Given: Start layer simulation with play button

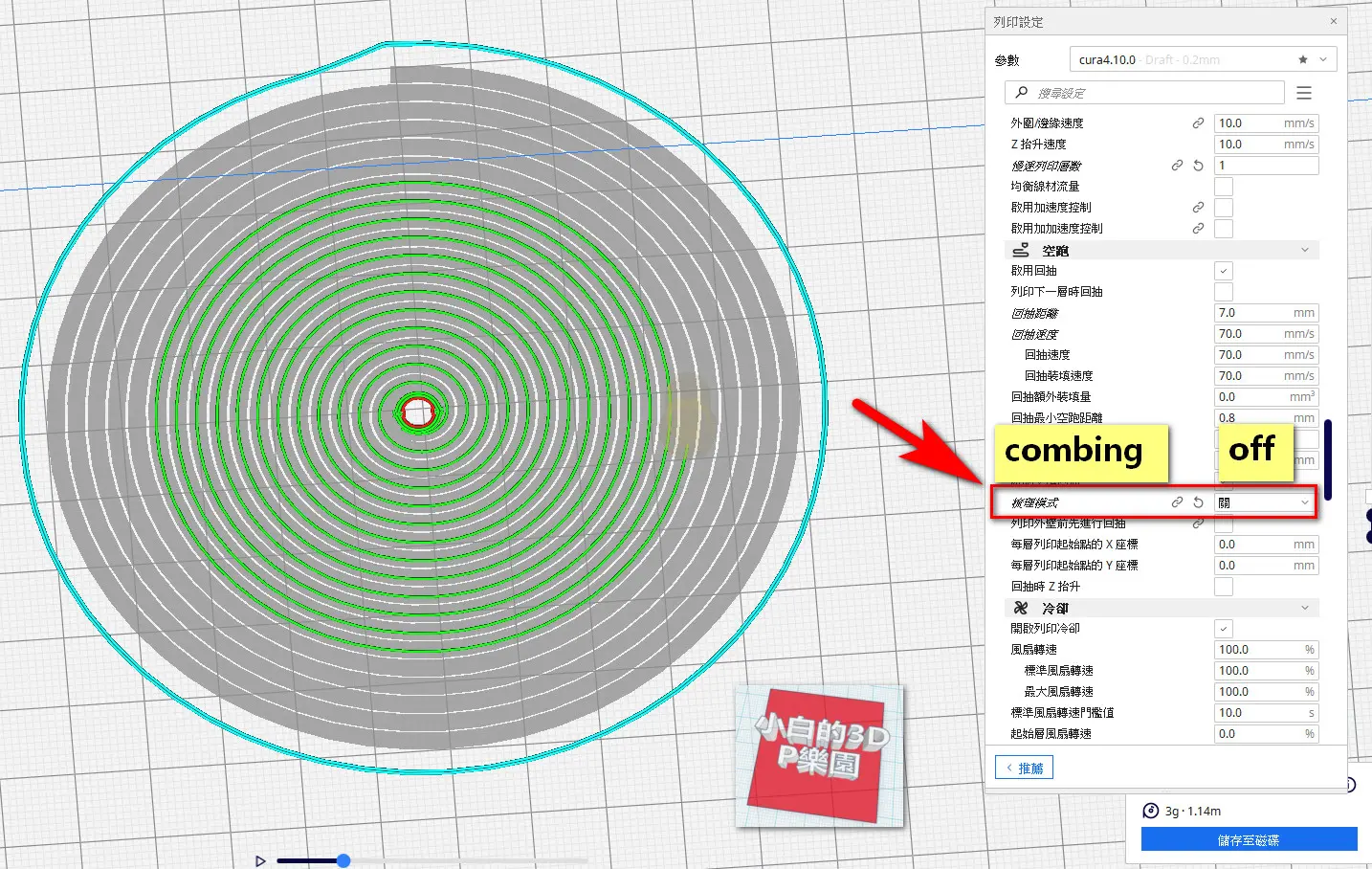Looking at the screenshot, I should 260,861.
